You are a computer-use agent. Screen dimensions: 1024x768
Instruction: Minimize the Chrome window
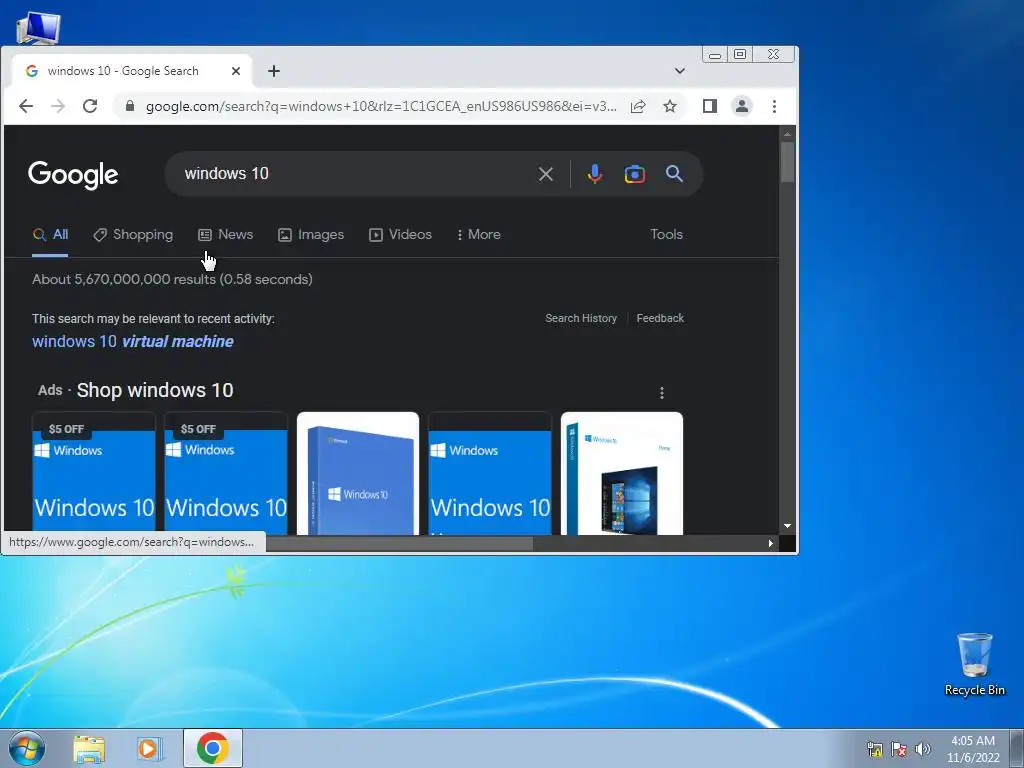pyautogui.click(x=715, y=55)
